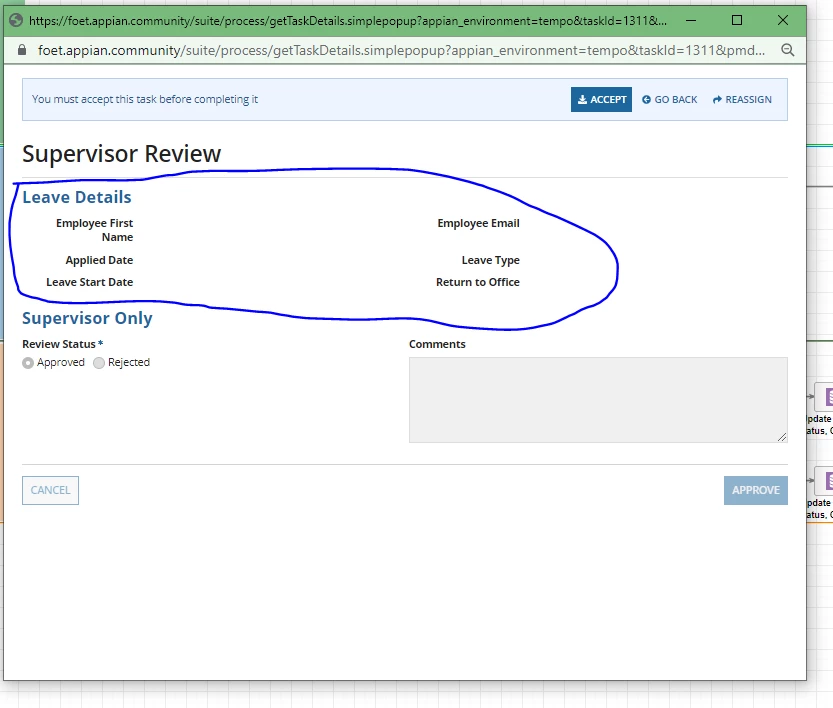Viewport: 833px width, 708px height.
Task: Click the Comments box resize handle
Action: click(782, 437)
